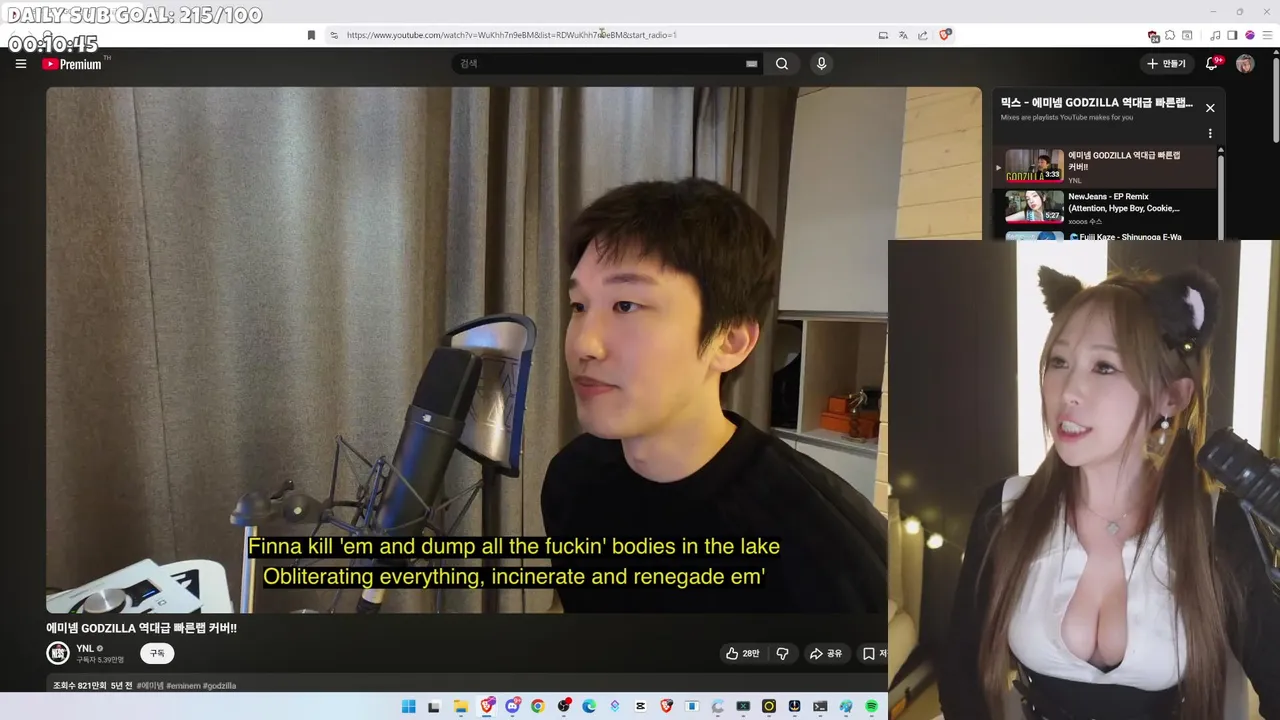Click the #에미넴 hashtag link
This screenshot has width=1280, height=720.
click(x=150, y=686)
